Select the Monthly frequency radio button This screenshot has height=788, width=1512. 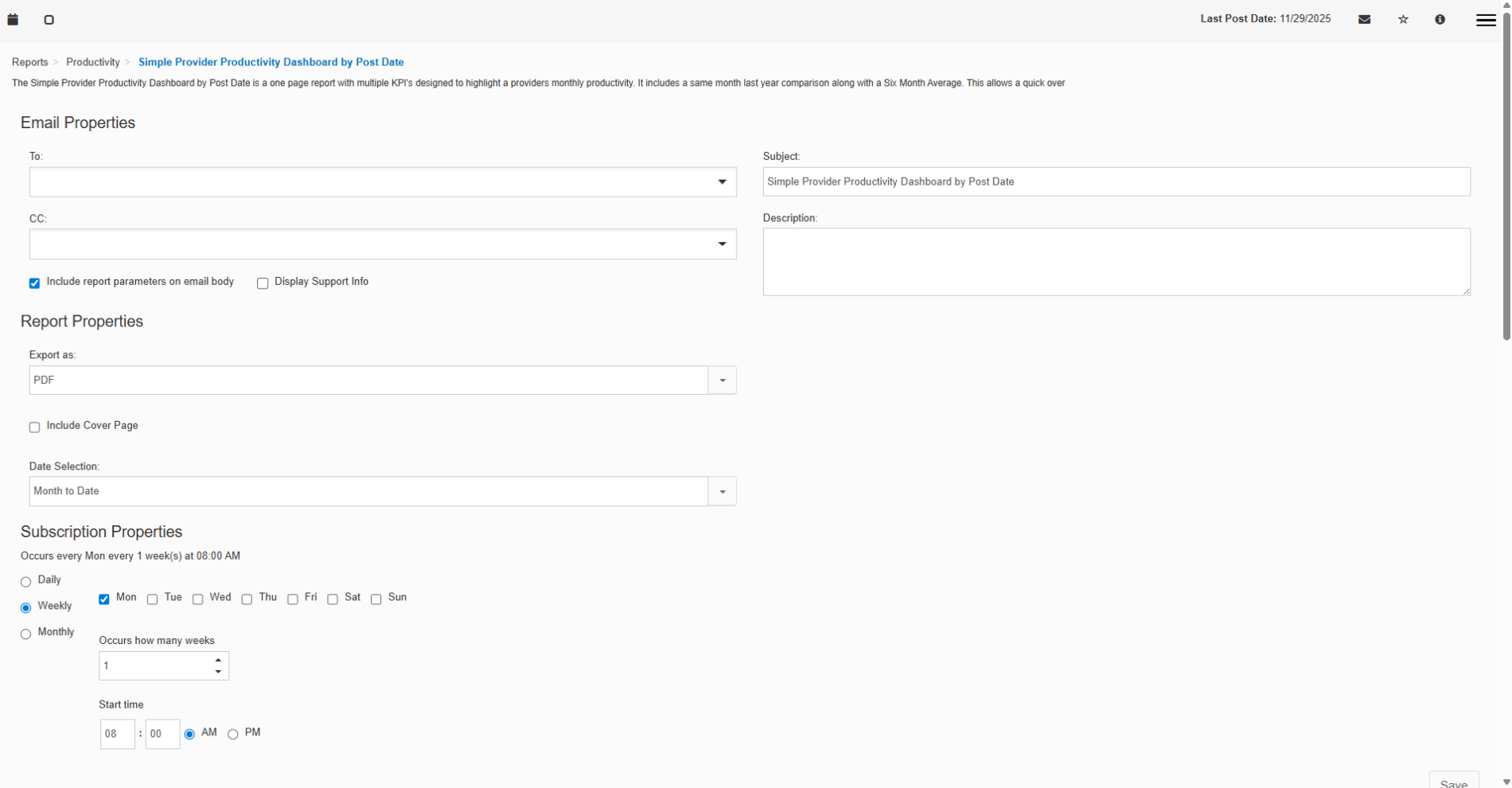point(26,634)
